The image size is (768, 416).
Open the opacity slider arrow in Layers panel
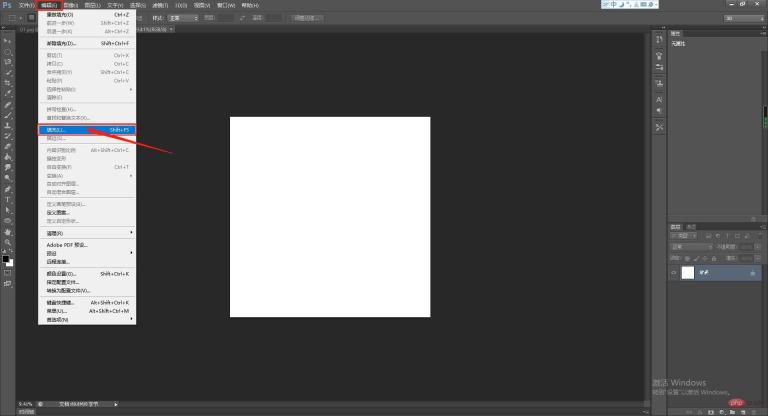coord(758,247)
